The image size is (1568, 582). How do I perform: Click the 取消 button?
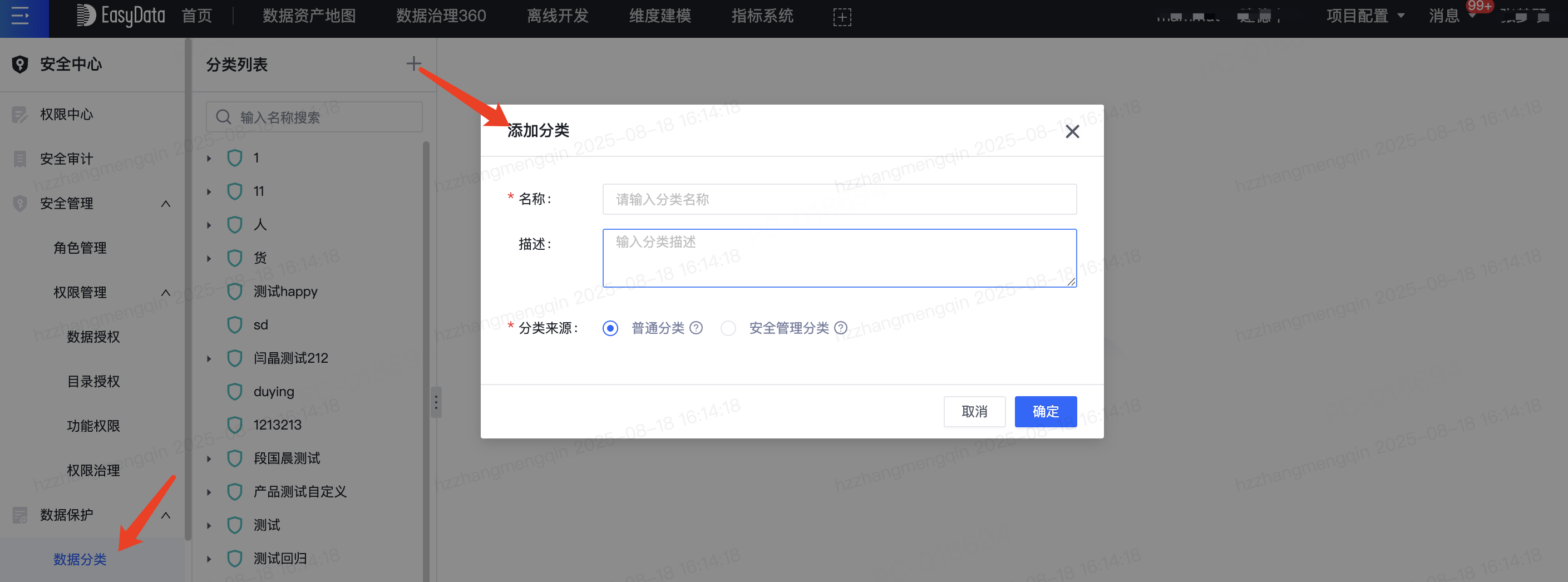pos(974,412)
